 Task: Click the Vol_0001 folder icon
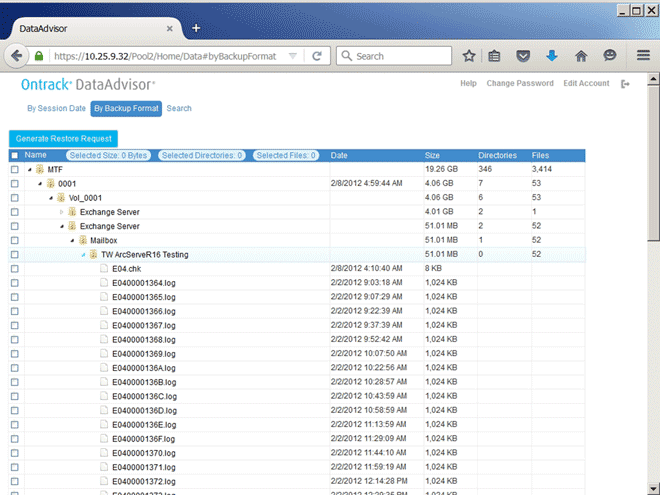coord(61,197)
